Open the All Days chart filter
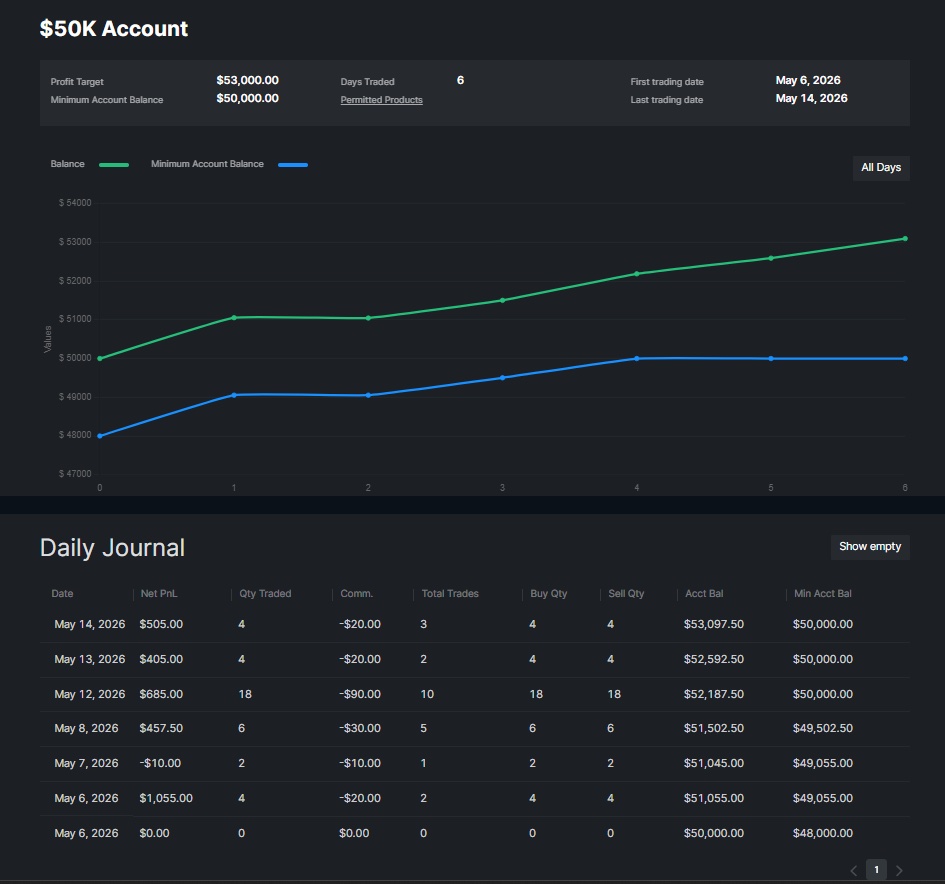This screenshot has height=884, width=945. [881, 168]
